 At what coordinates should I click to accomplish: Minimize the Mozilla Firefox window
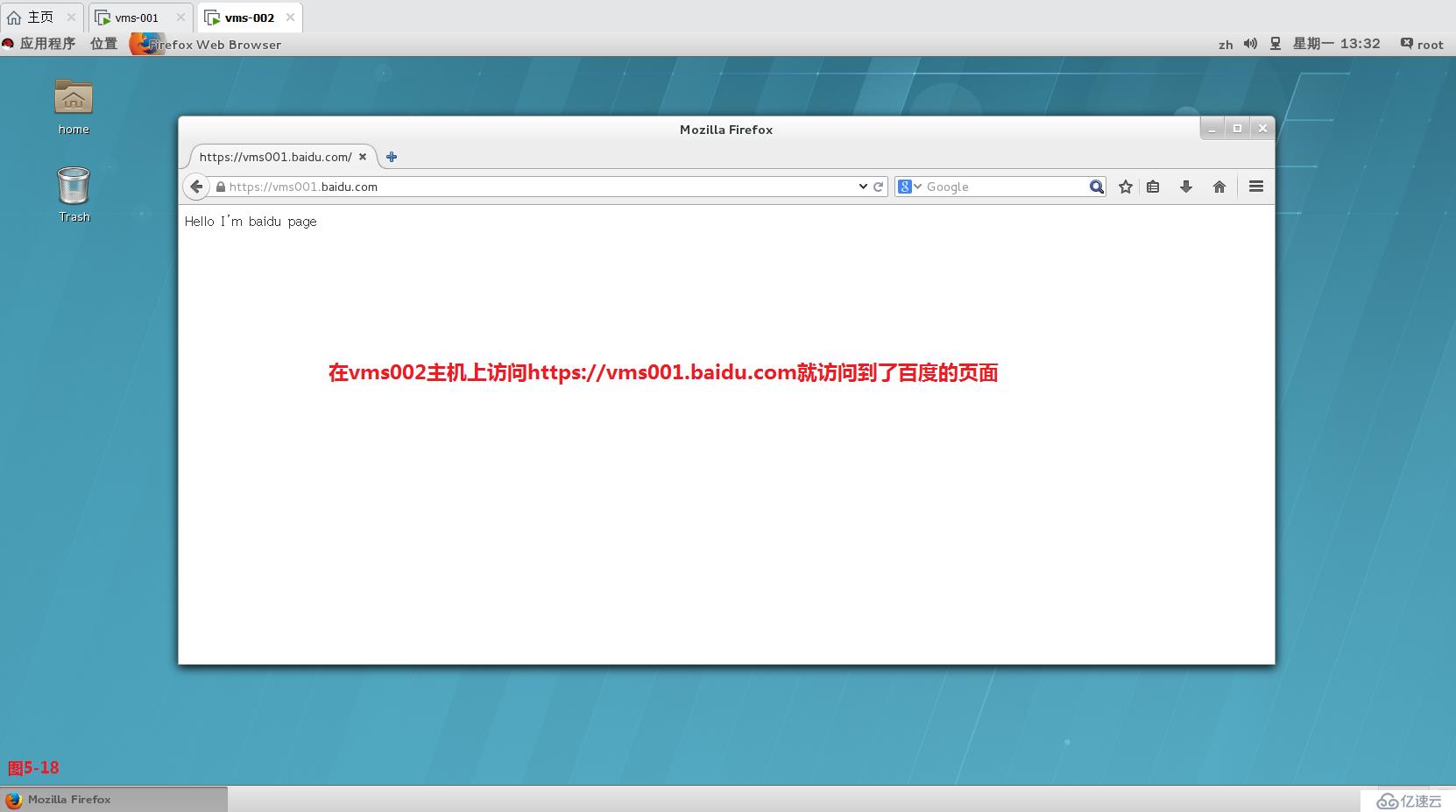pos(1212,129)
